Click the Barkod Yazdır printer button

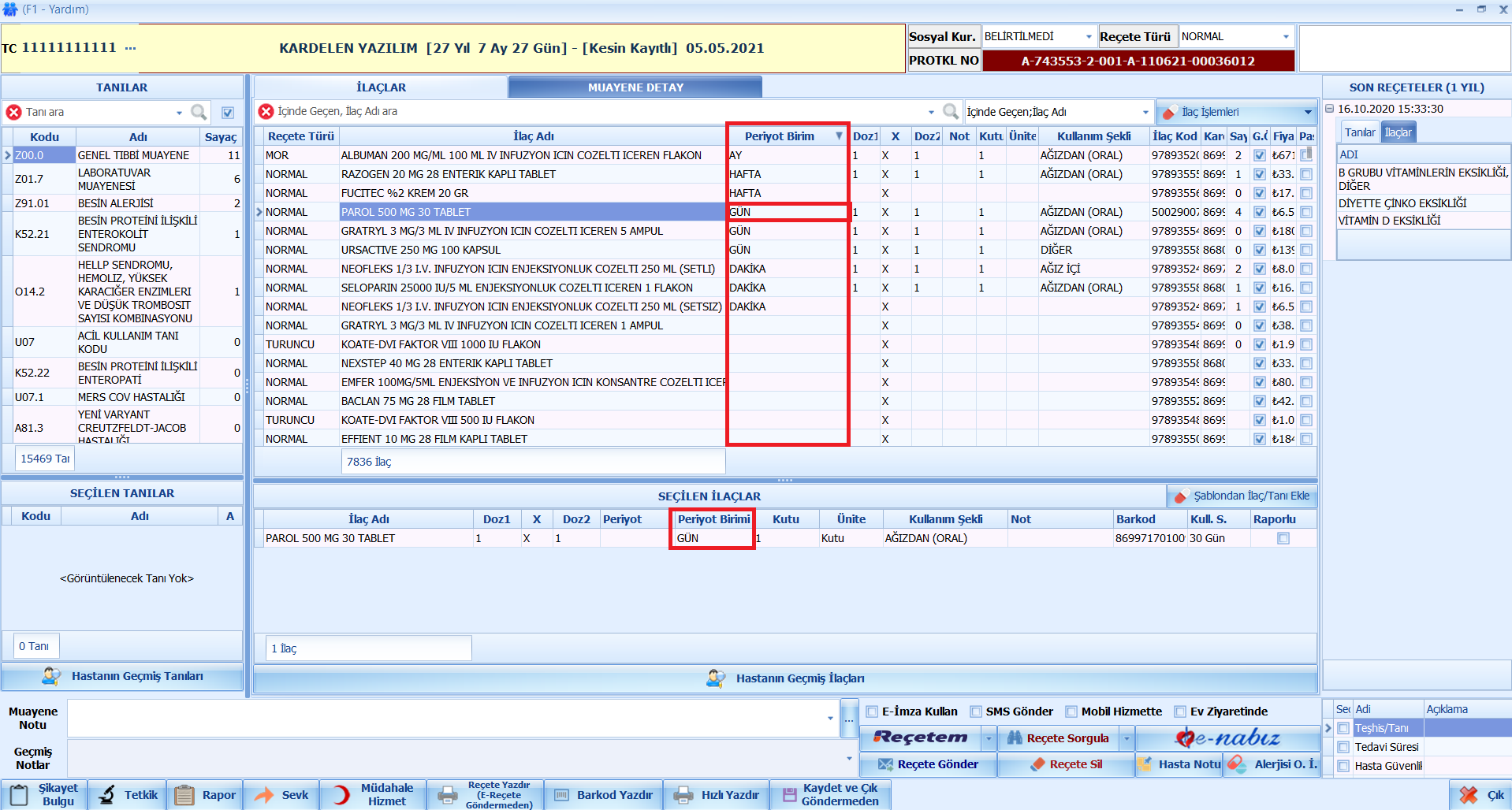click(x=604, y=795)
